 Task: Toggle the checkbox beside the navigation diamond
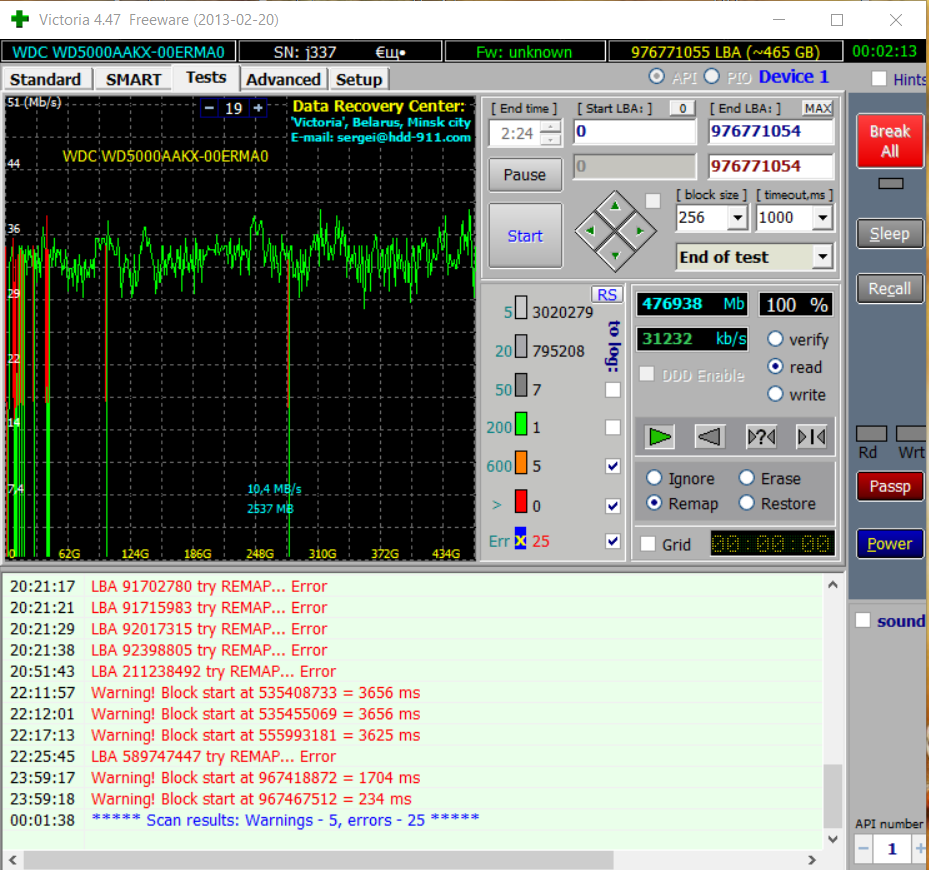(x=653, y=201)
